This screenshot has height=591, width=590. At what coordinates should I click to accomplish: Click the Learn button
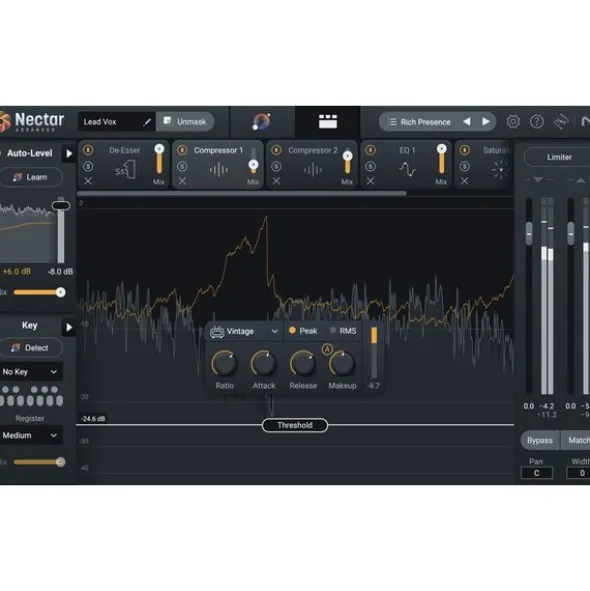tap(31, 177)
